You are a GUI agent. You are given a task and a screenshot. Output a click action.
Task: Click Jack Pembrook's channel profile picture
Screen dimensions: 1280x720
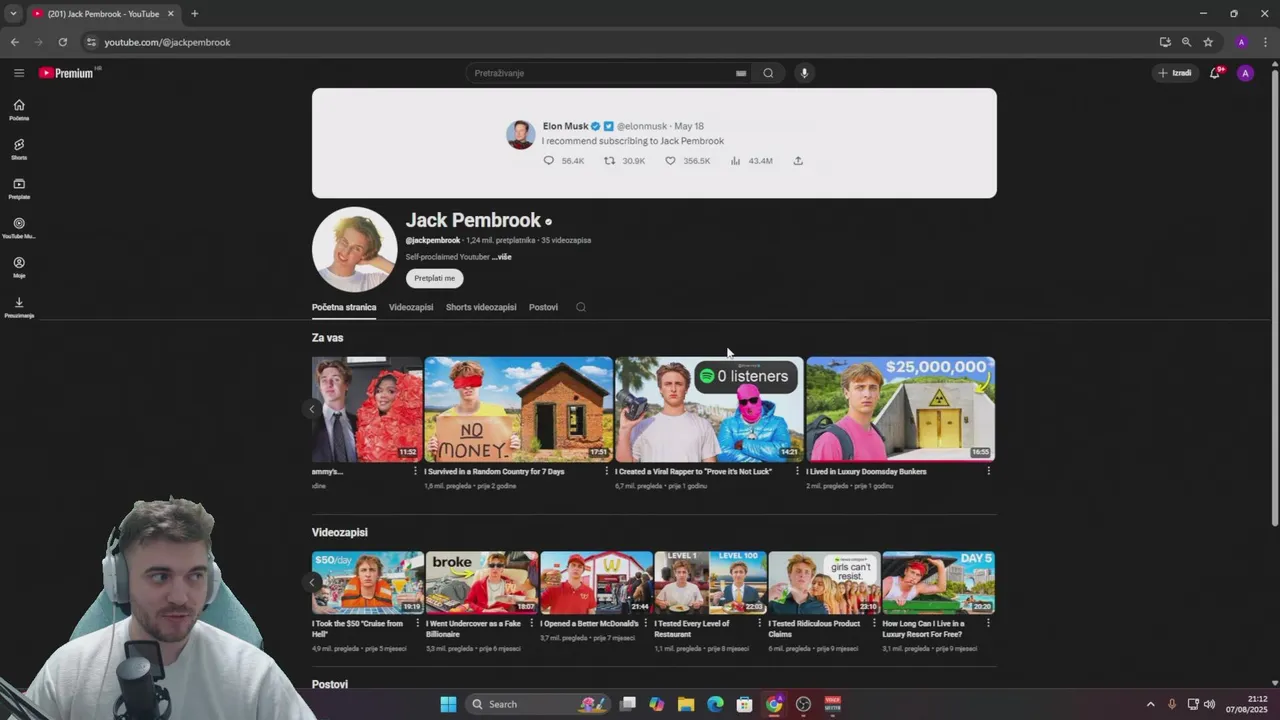(x=354, y=249)
